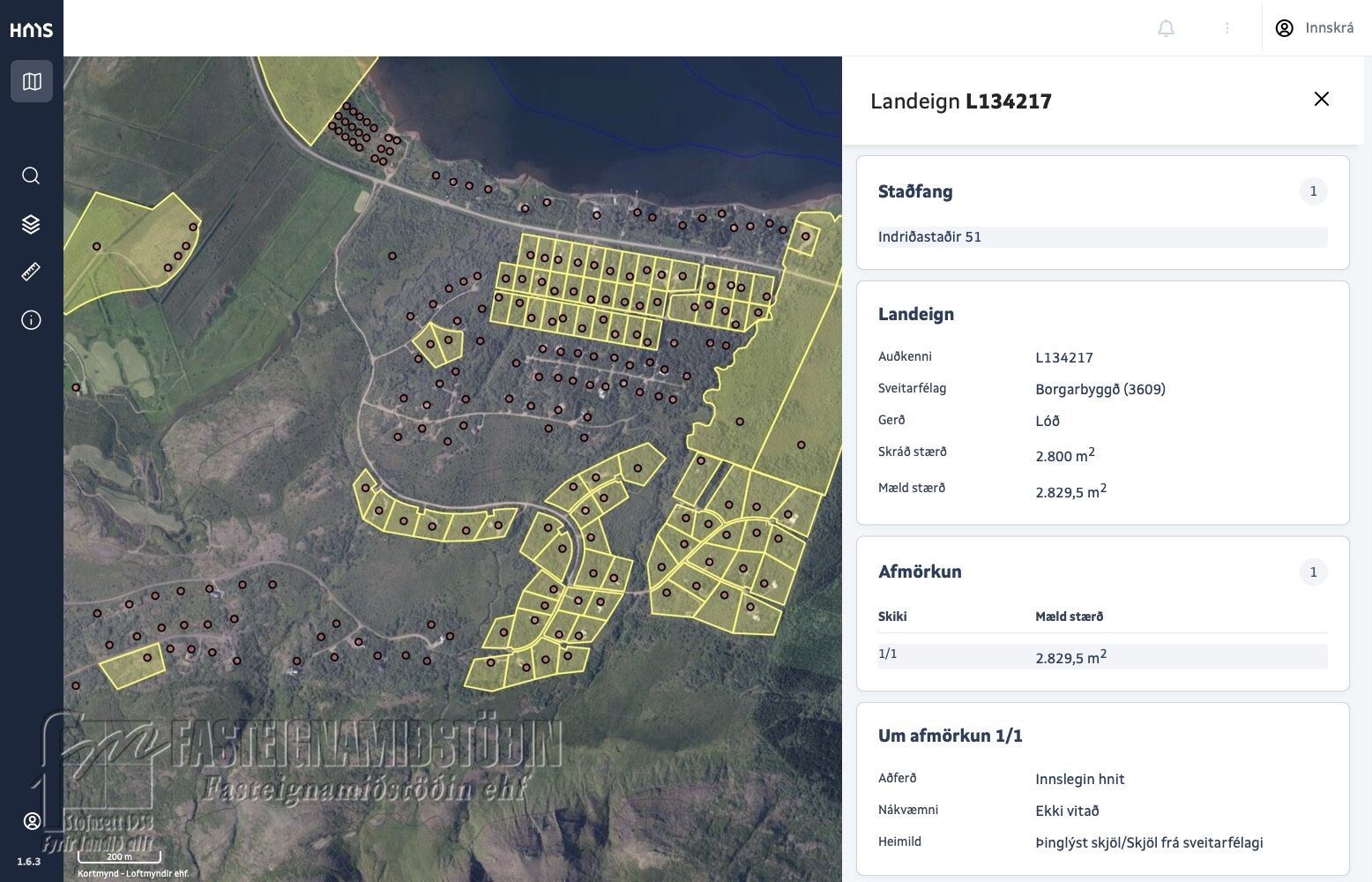Open the information icon in the sidebar
The height and width of the screenshot is (882, 1372).
pos(31,319)
